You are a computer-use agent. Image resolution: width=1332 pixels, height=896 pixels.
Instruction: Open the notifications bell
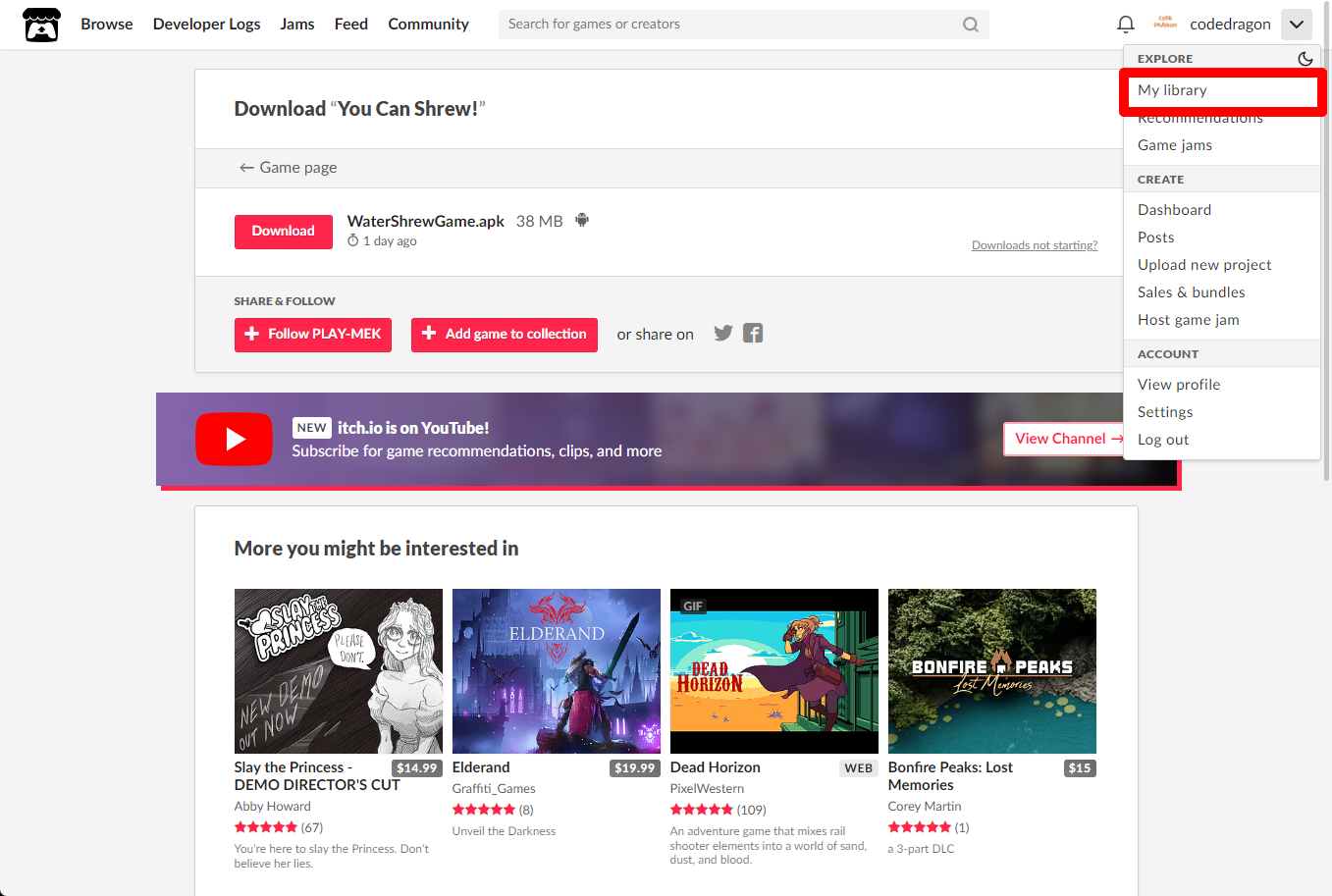tap(1126, 24)
